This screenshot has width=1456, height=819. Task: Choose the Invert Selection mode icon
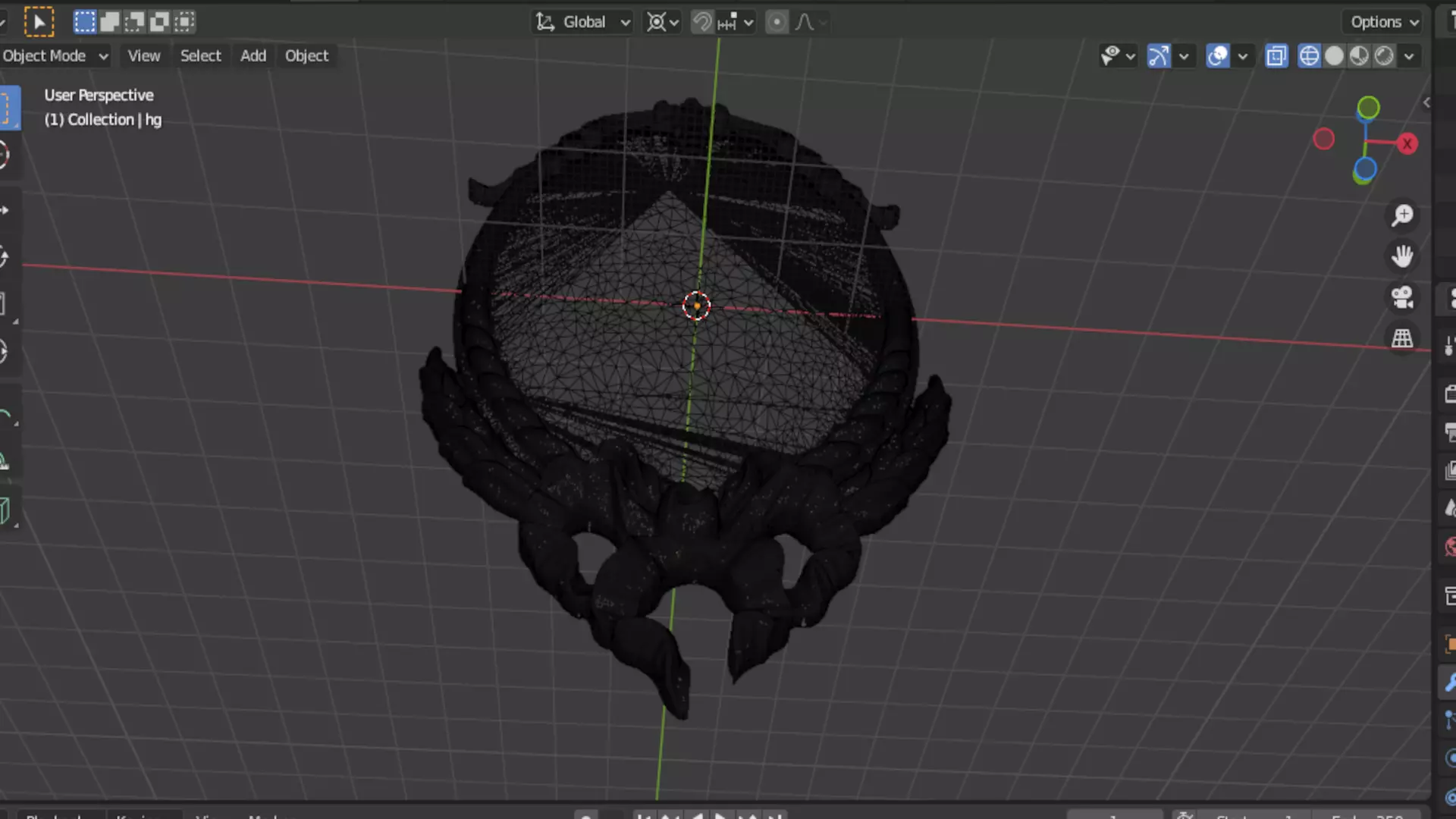tap(159, 22)
